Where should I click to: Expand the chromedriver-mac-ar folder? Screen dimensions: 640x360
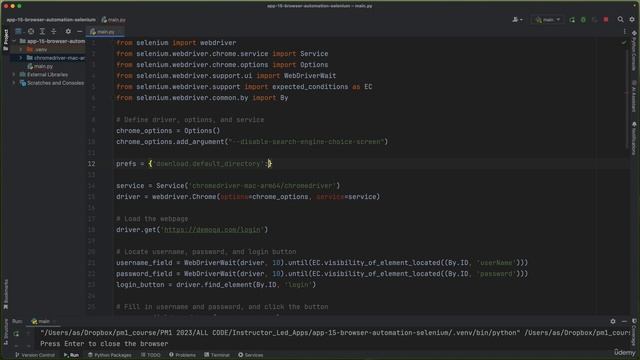click(x=21, y=58)
